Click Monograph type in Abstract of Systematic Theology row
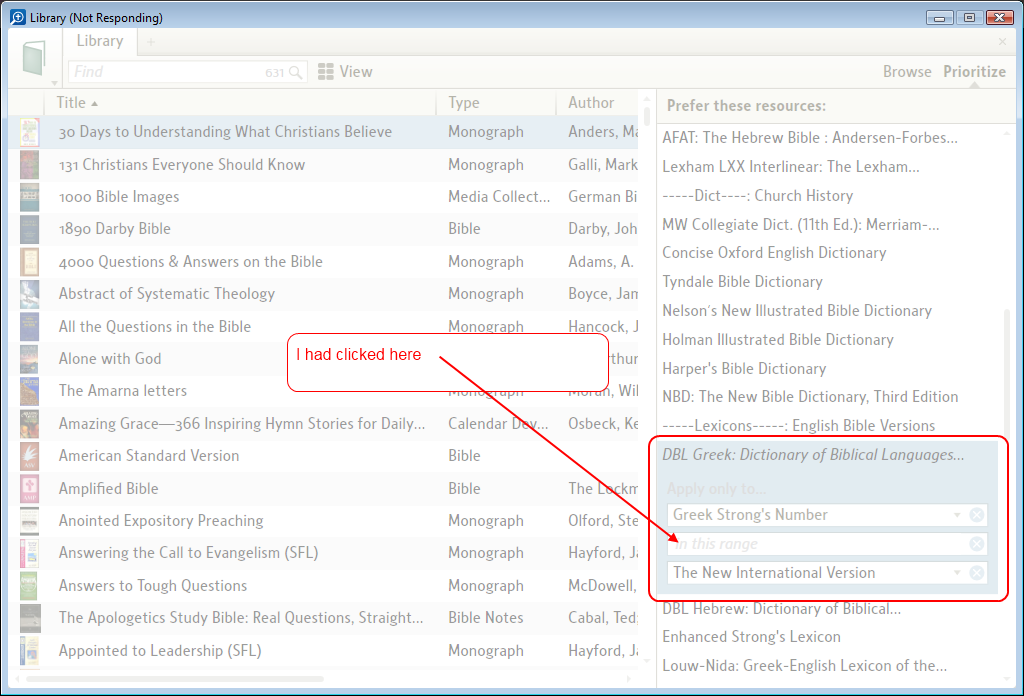1024x696 pixels. point(486,294)
